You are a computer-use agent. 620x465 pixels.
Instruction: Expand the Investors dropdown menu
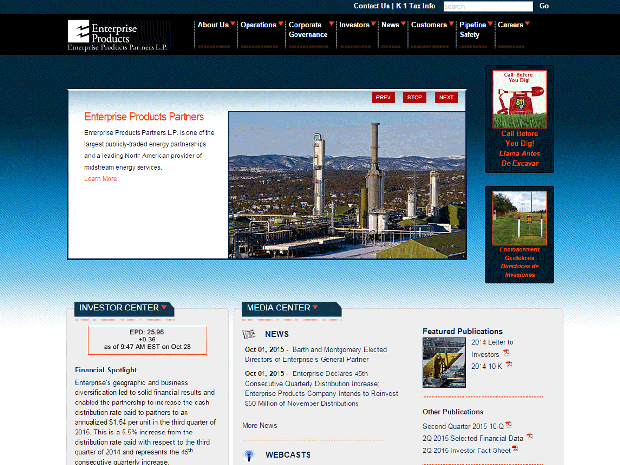click(x=356, y=24)
